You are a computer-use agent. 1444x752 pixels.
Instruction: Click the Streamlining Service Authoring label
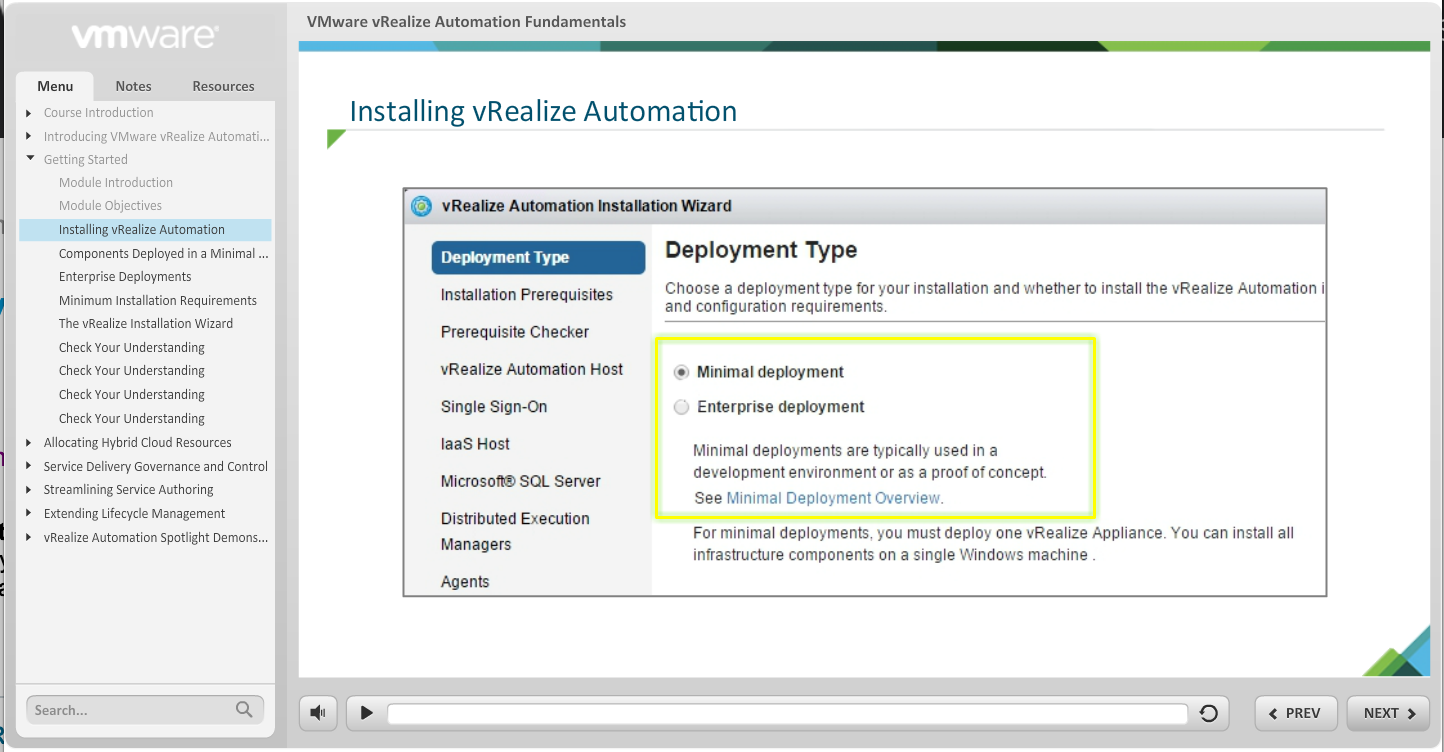tap(129, 490)
